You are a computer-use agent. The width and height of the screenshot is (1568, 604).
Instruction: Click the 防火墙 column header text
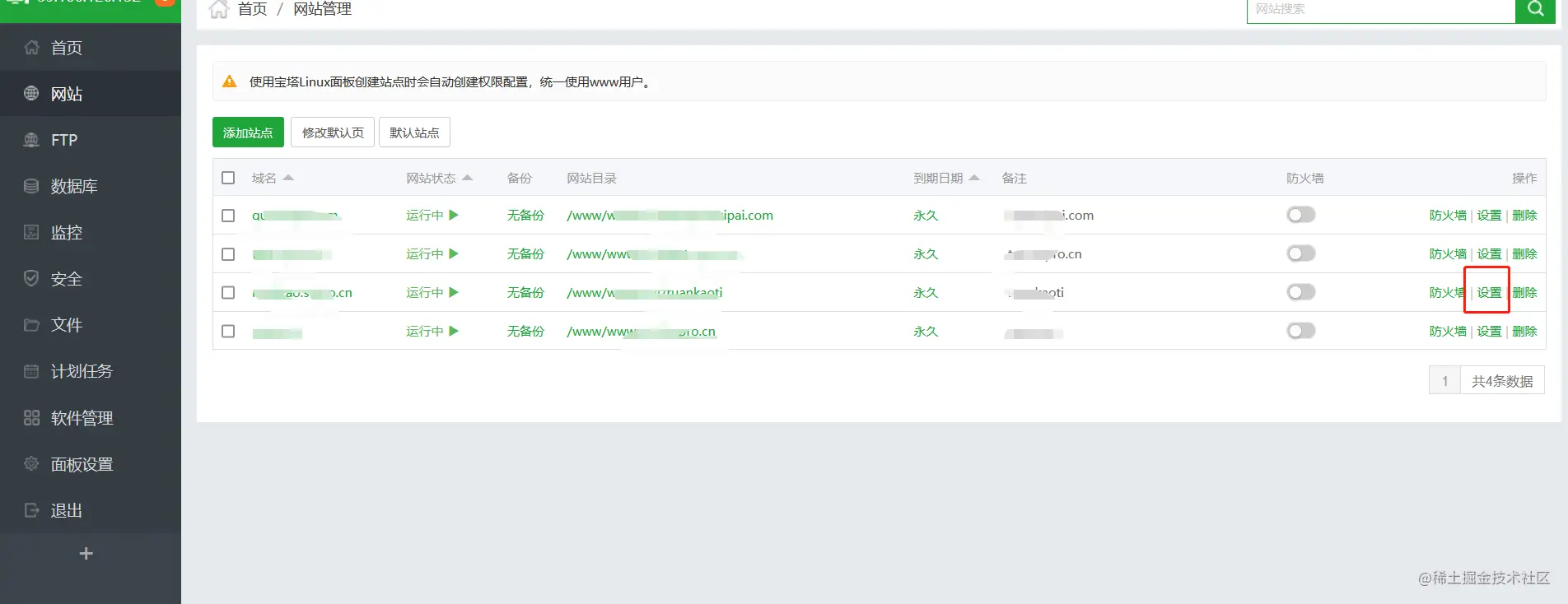coord(1305,178)
